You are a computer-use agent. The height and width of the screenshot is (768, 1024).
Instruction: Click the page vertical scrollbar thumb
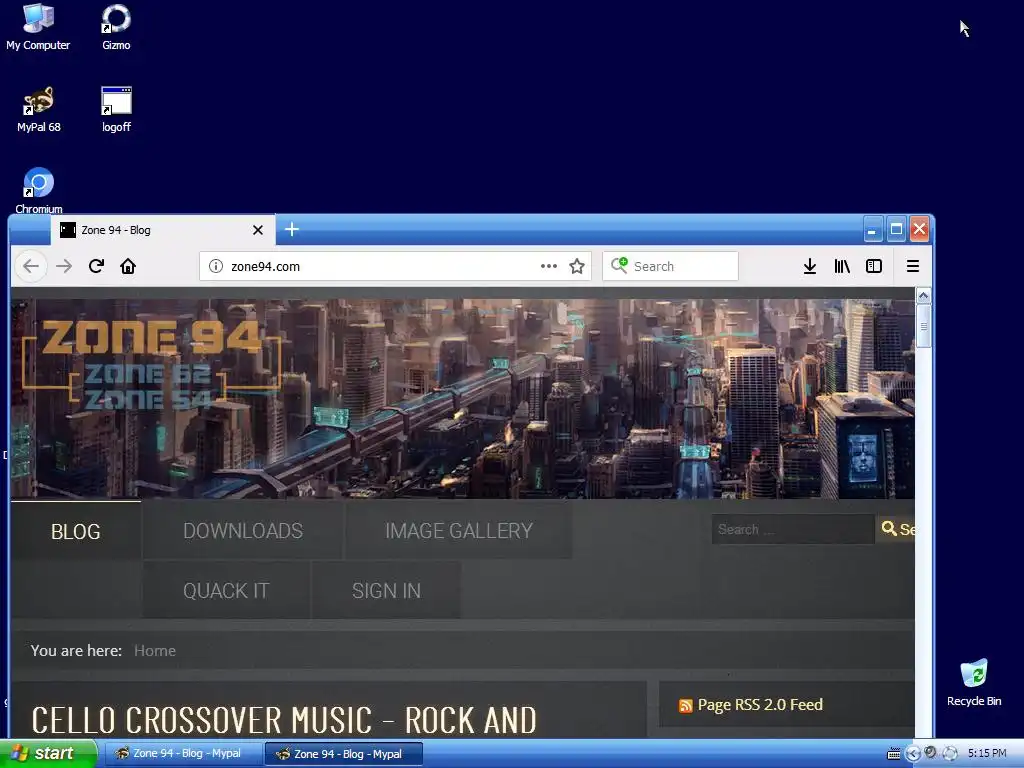coord(923,326)
